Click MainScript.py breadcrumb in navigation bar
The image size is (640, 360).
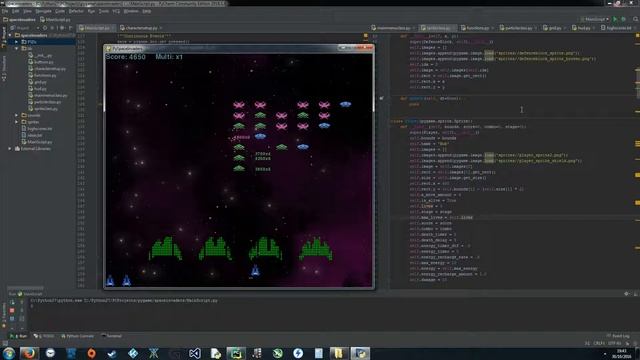56,19
